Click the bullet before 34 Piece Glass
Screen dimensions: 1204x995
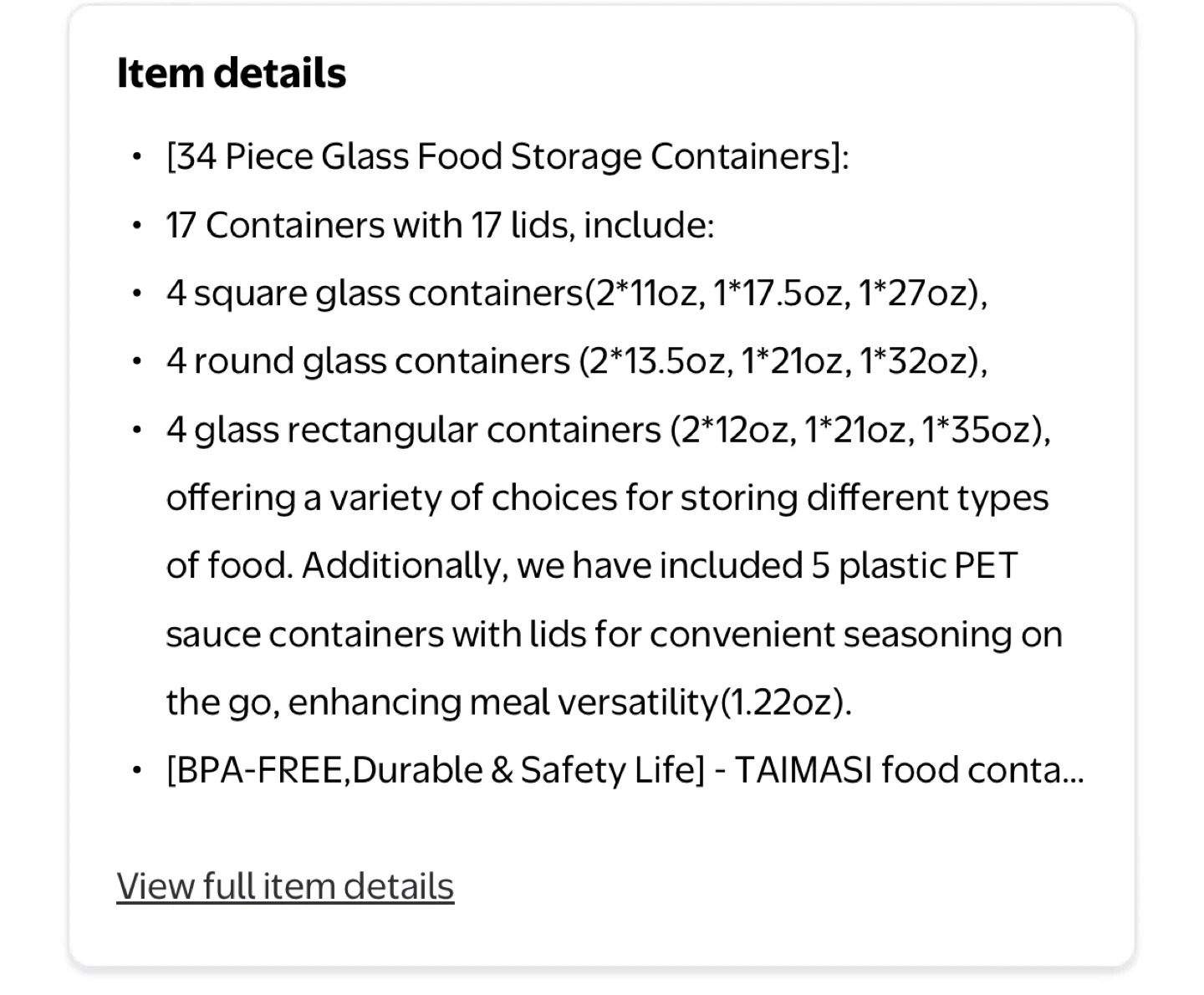pos(137,157)
